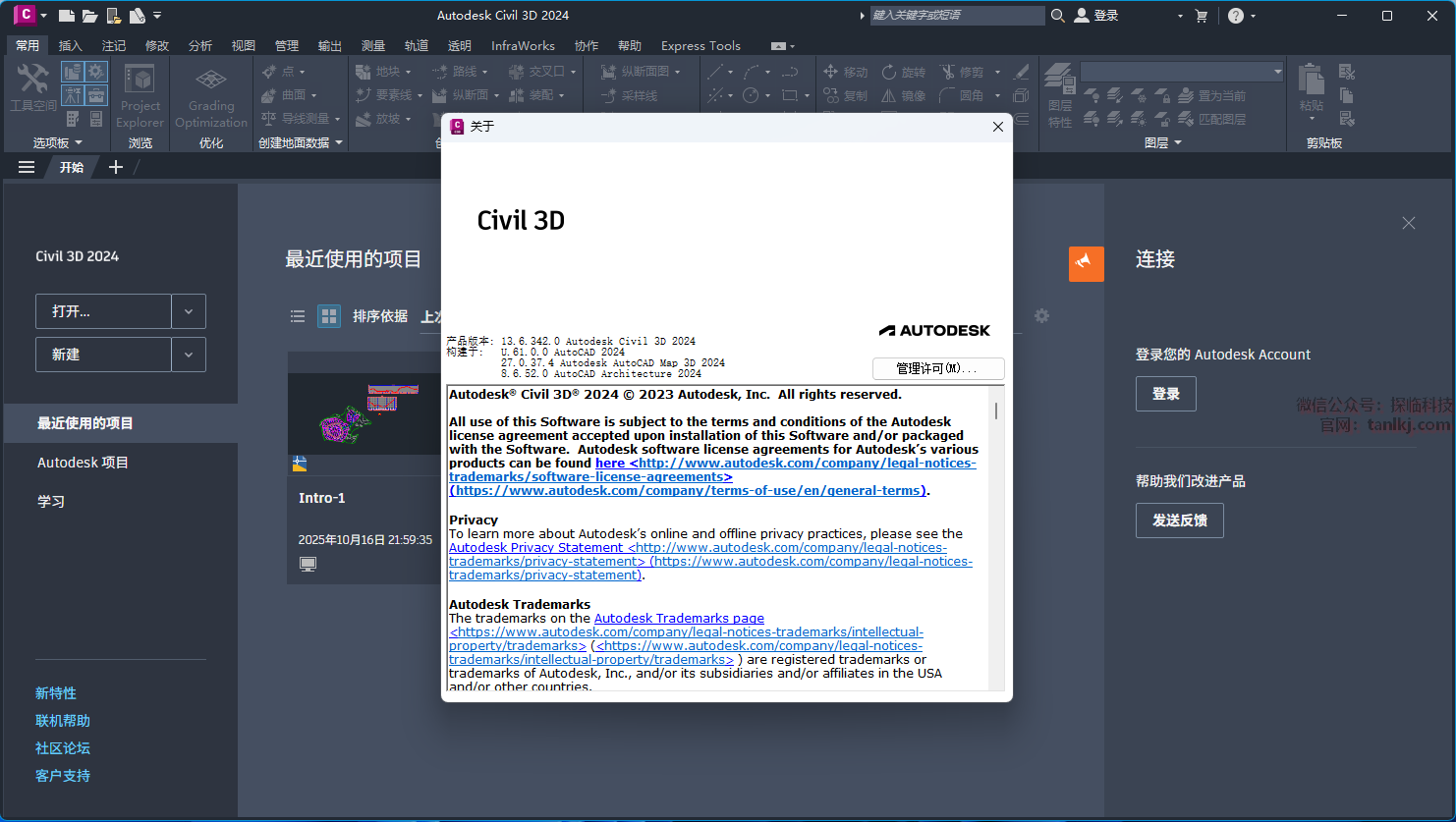Switch recent projects to grid view

329,316
